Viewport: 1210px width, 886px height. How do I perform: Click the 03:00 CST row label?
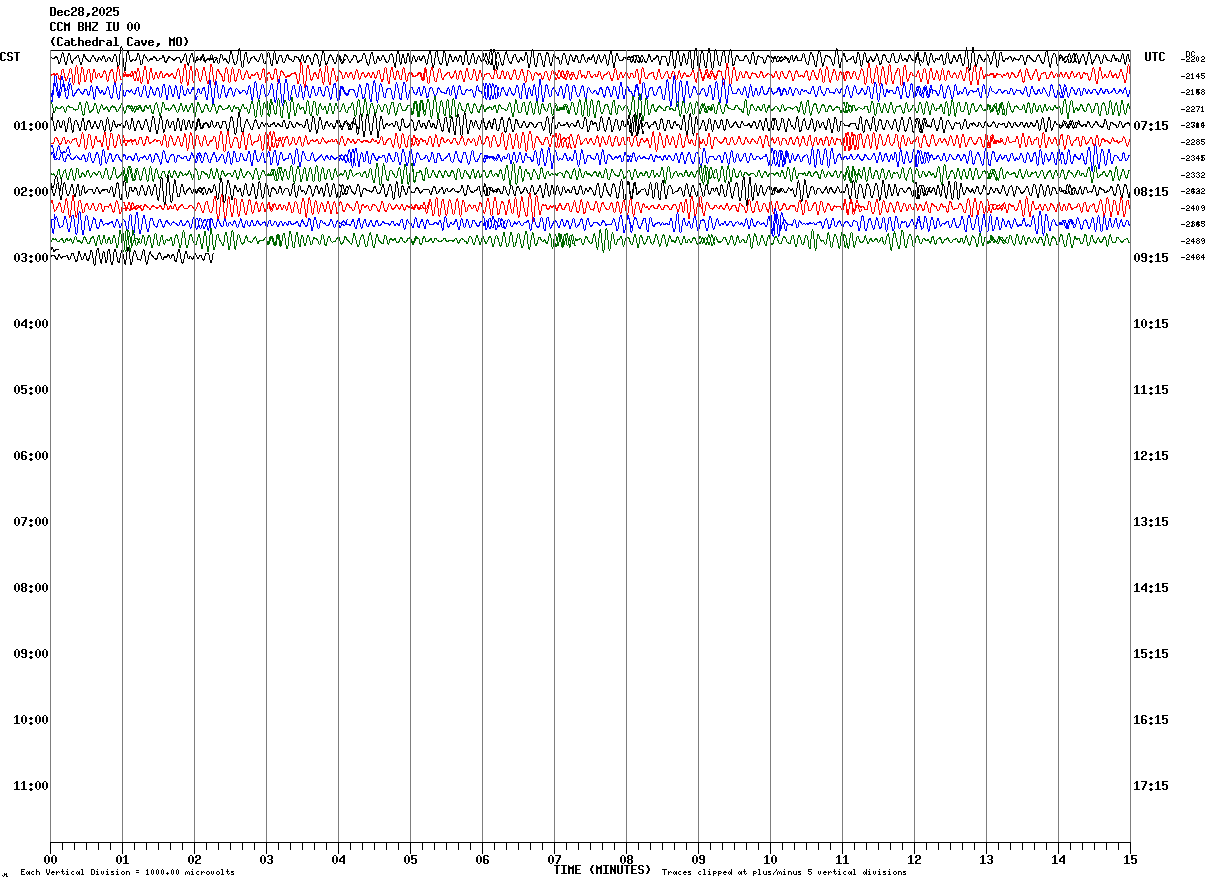click(x=30, y=258)
